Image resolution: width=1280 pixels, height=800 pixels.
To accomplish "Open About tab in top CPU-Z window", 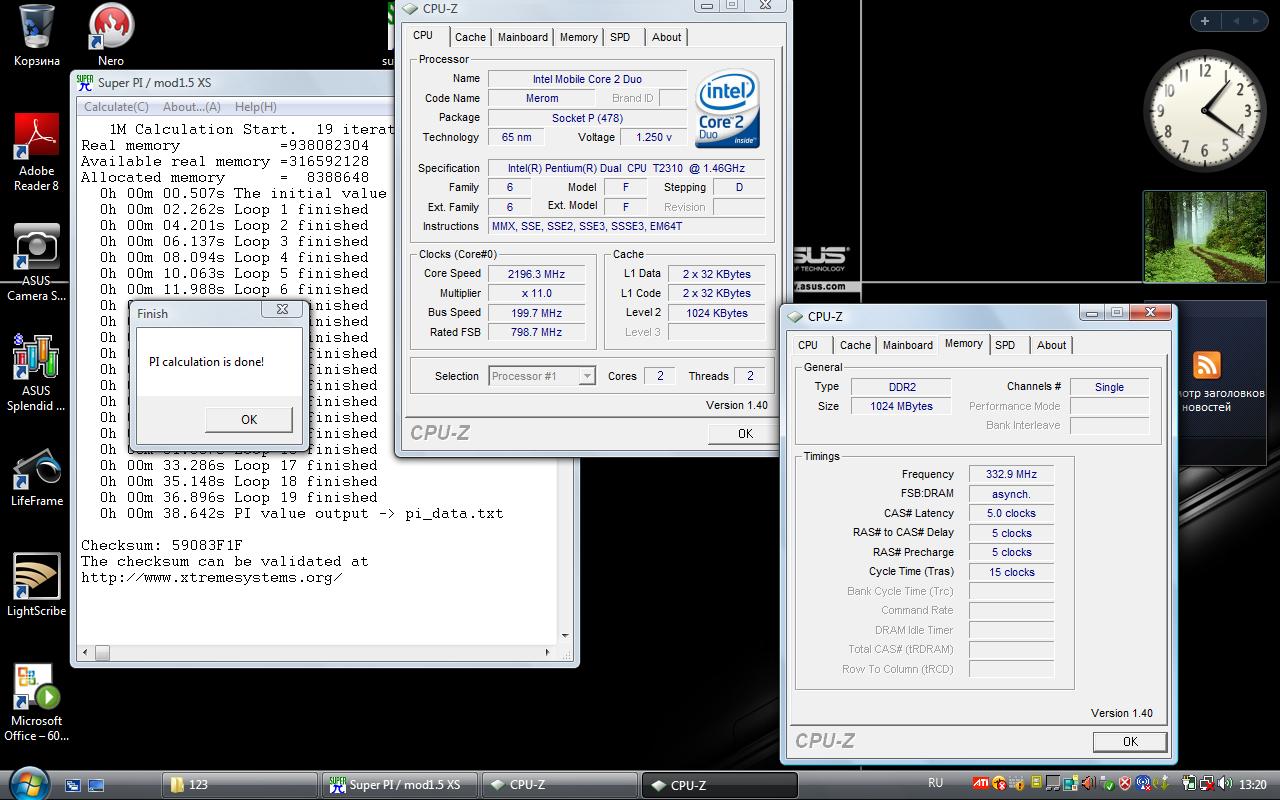I will (666, 37).
